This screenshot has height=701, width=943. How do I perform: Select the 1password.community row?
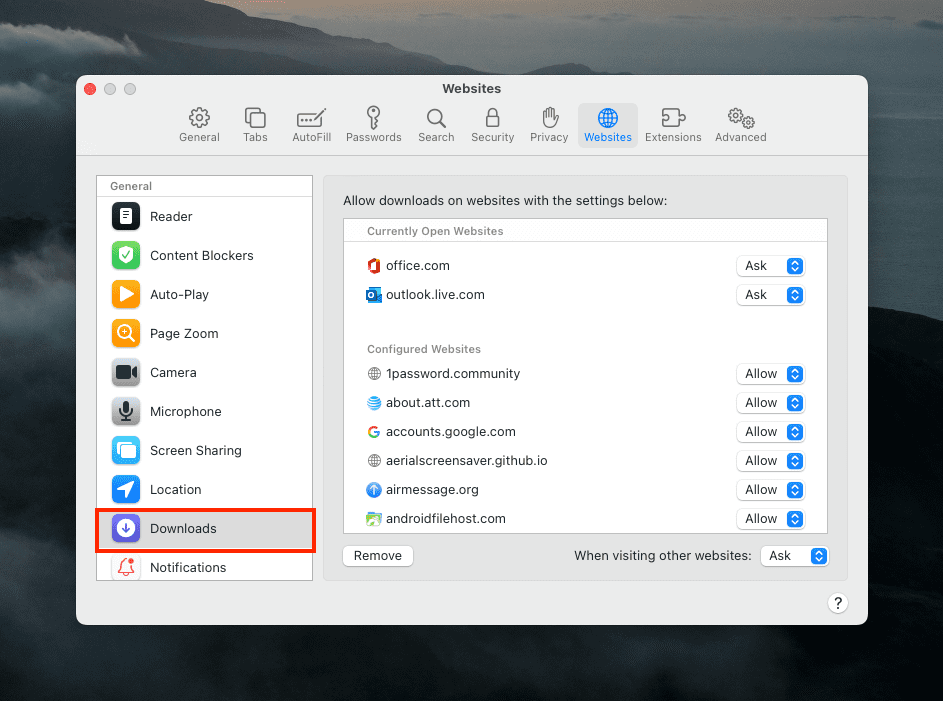[x=585, y=374]
